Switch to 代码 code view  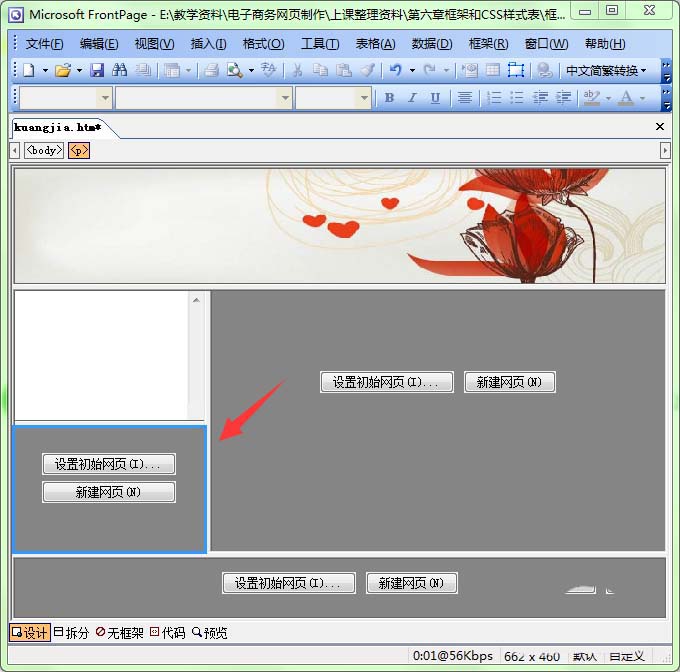coord(167,633)
